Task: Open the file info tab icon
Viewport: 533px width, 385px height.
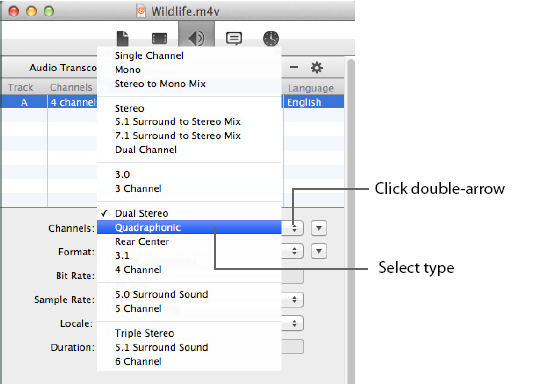Action: point(122,38)
